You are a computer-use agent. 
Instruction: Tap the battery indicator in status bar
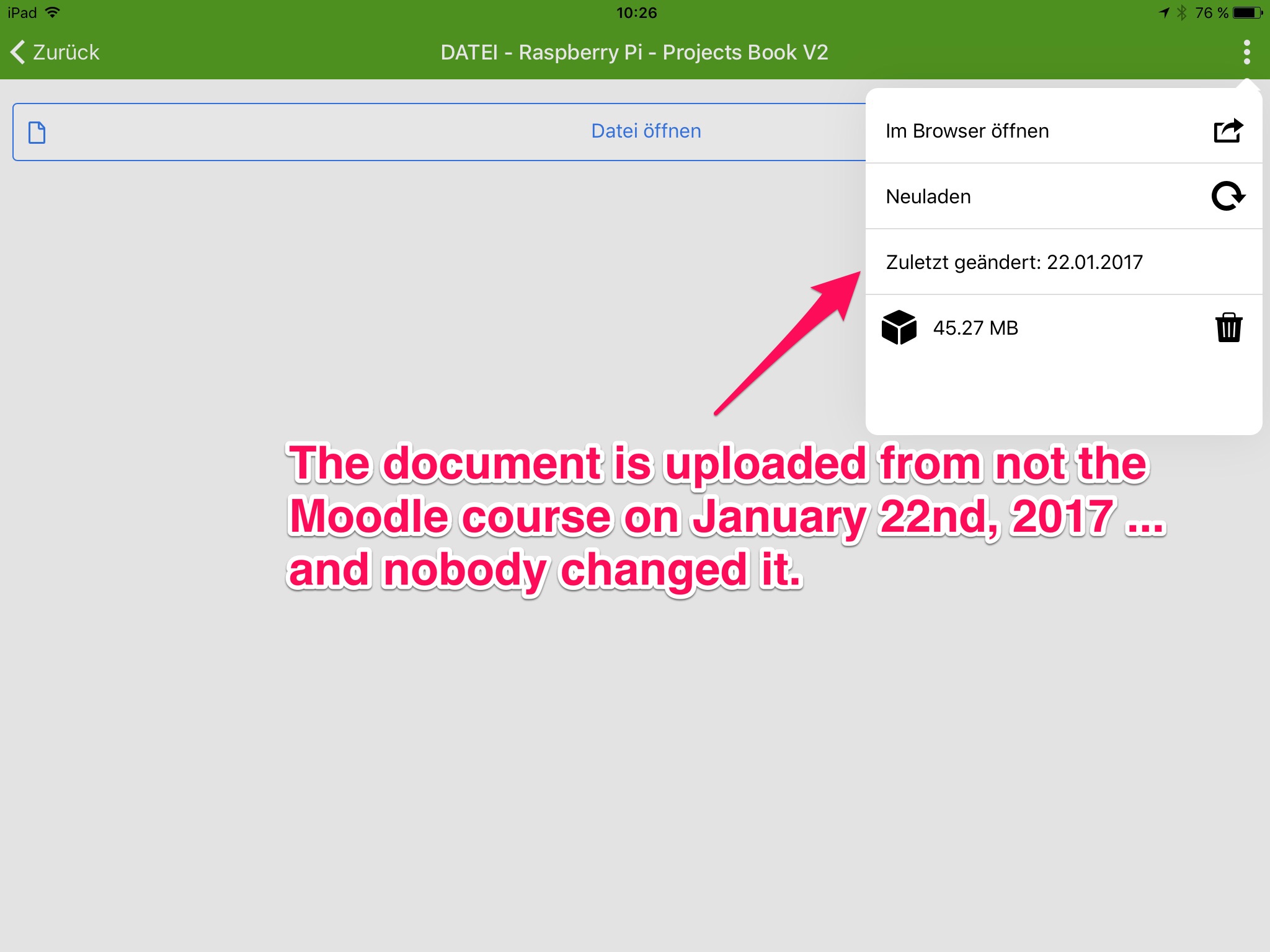[x=1248, y=12]
